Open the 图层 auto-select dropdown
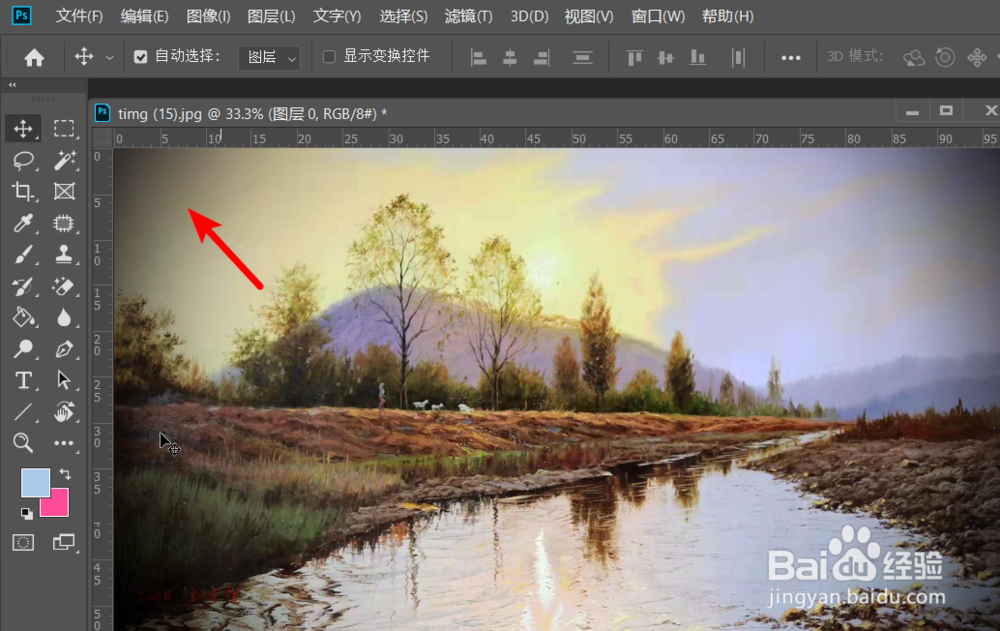The height and width of the screenshot is (631, 1000). pos(270,57)
